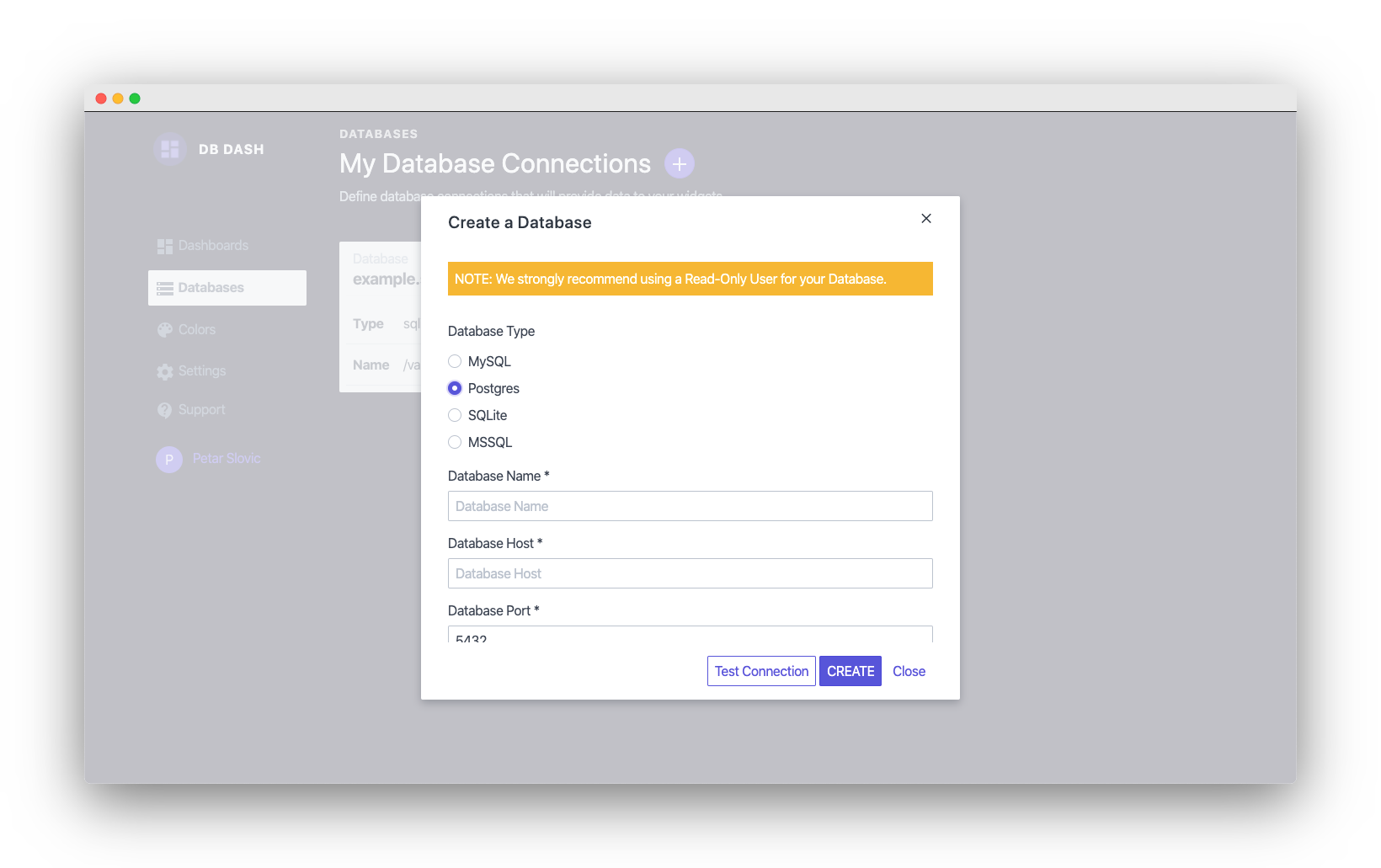The width and height of the screenshot is (1381, 868).
Task: Click the example database card behind dialog
Action: point(381,317)
